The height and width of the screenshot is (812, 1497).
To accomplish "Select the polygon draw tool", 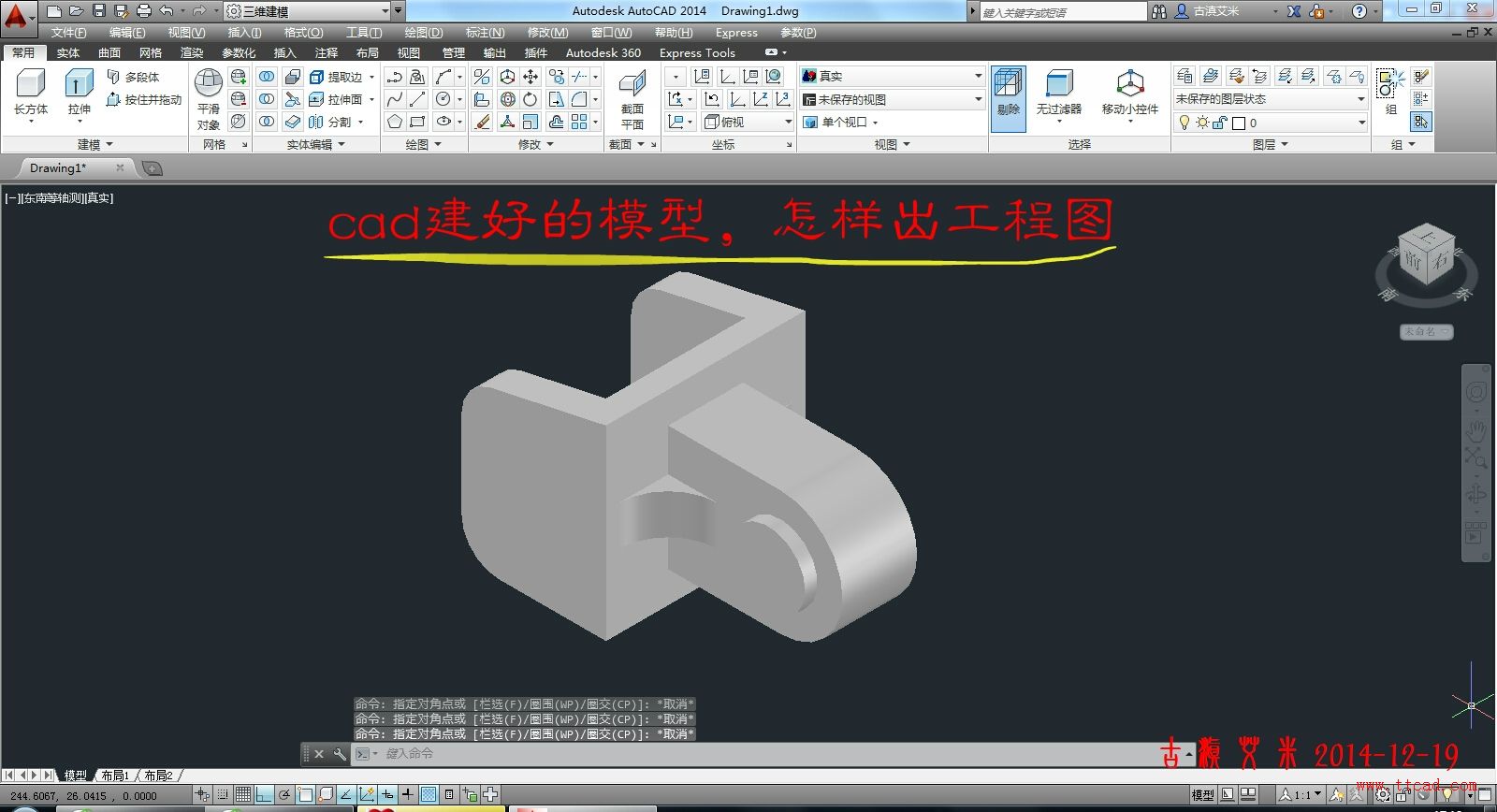I will (394, 122).
